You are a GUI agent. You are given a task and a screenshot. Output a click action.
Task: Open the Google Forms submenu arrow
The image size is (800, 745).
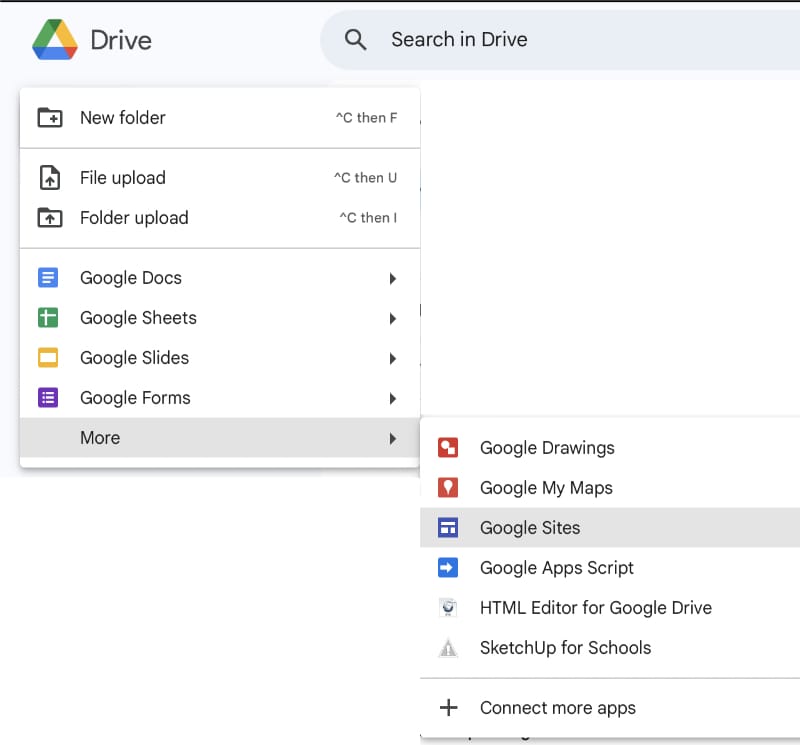coord(393,398)
